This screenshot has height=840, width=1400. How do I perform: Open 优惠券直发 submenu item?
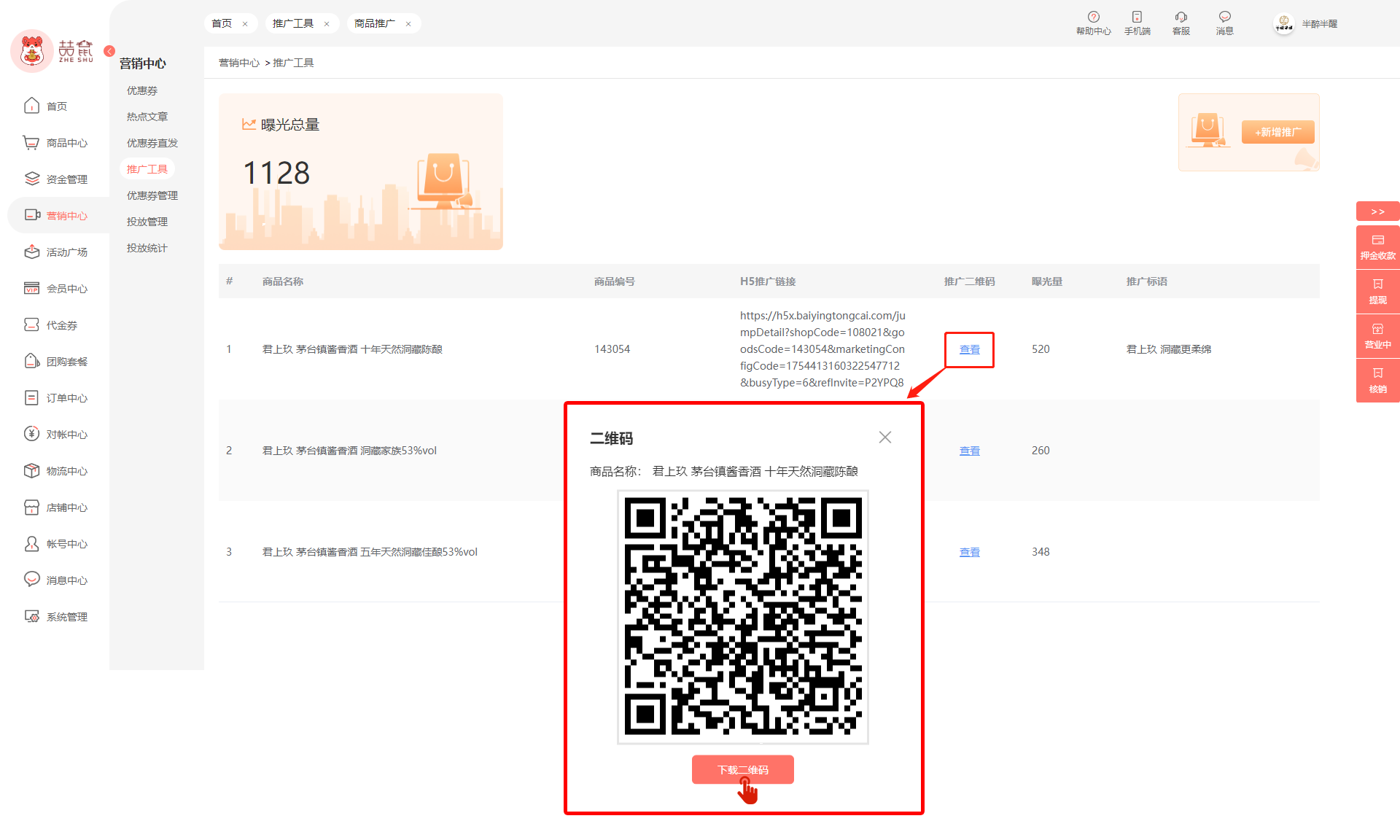point(152,143)
